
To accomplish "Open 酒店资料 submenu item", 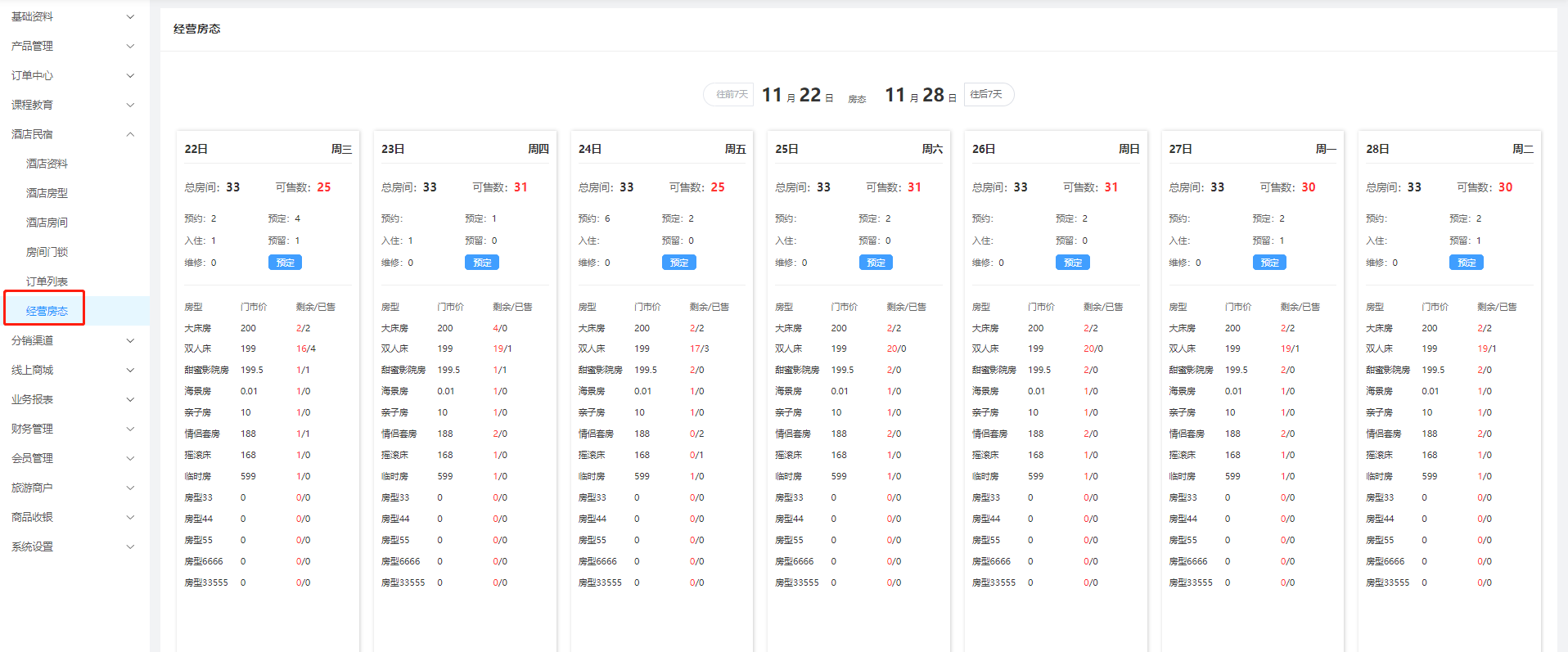I will (47, 164).
